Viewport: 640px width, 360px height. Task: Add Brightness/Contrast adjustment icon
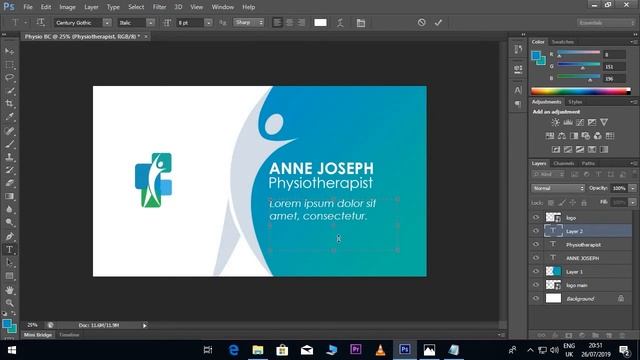pos(556,122)
